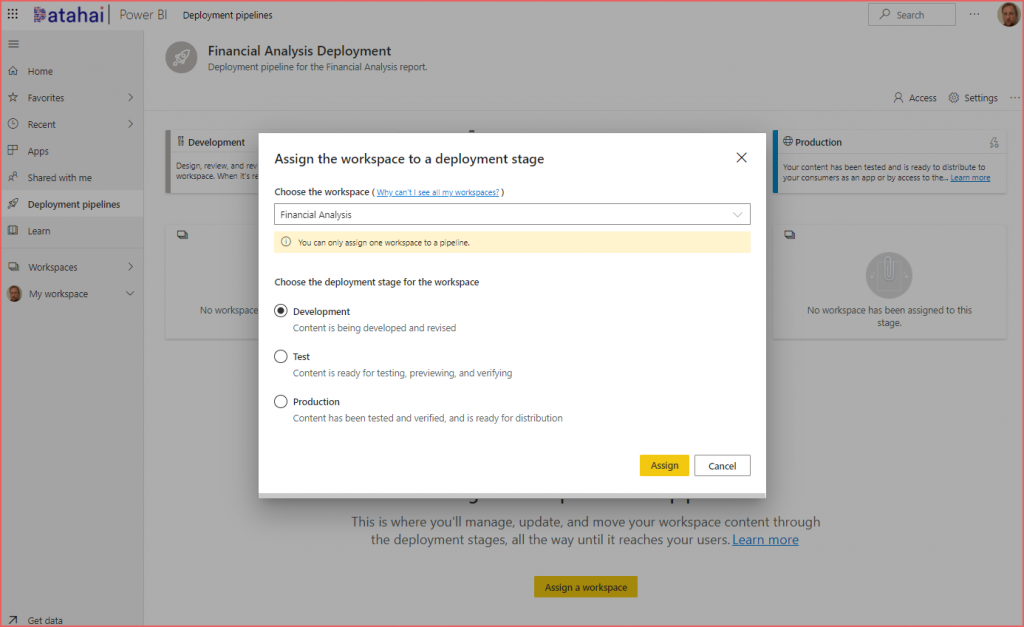Click the Search box in the top bar
Screen dimensions: 1024x627
[912, 14]
